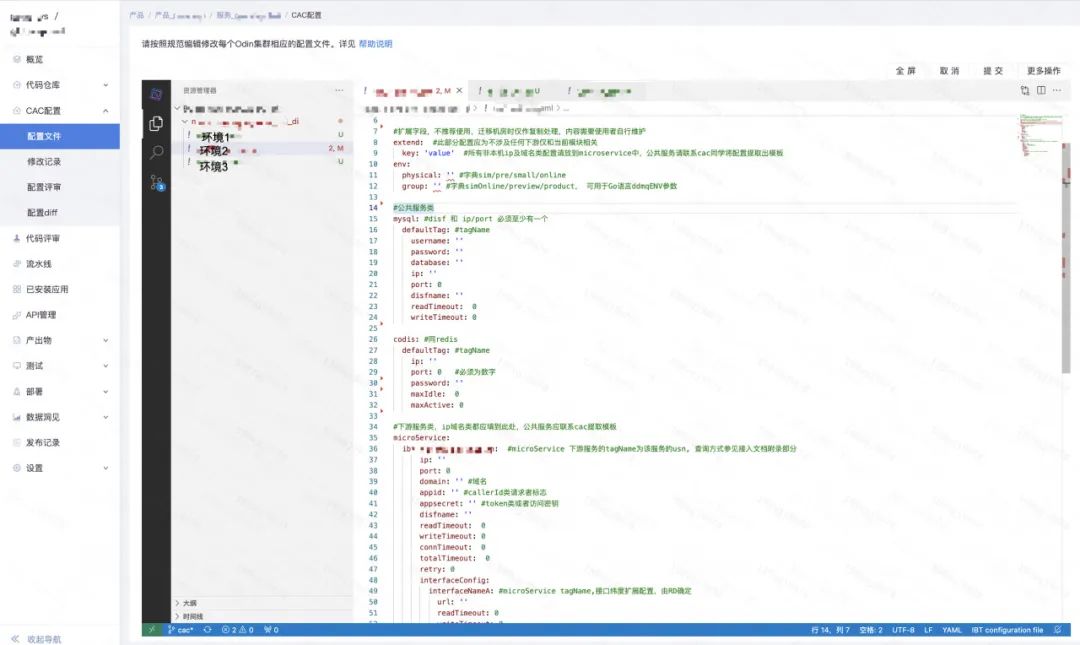Viewport: 1080px width, 645px height.
Task: Expand the 部署 sidebar menu
Action: [105, 391]
